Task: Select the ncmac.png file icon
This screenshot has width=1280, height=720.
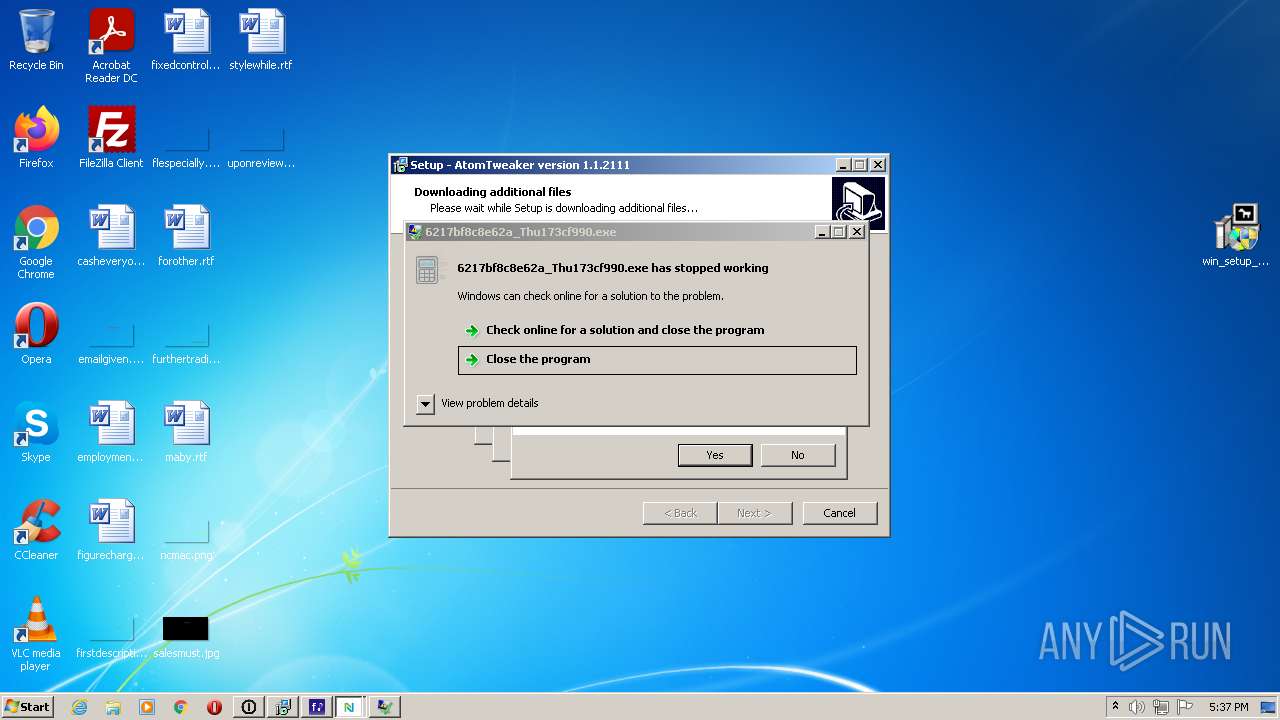Action: [x=186, y=538]
